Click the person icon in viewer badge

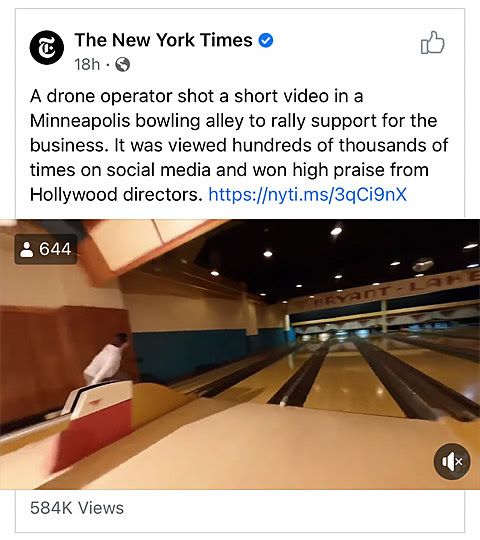pos(27,249)
